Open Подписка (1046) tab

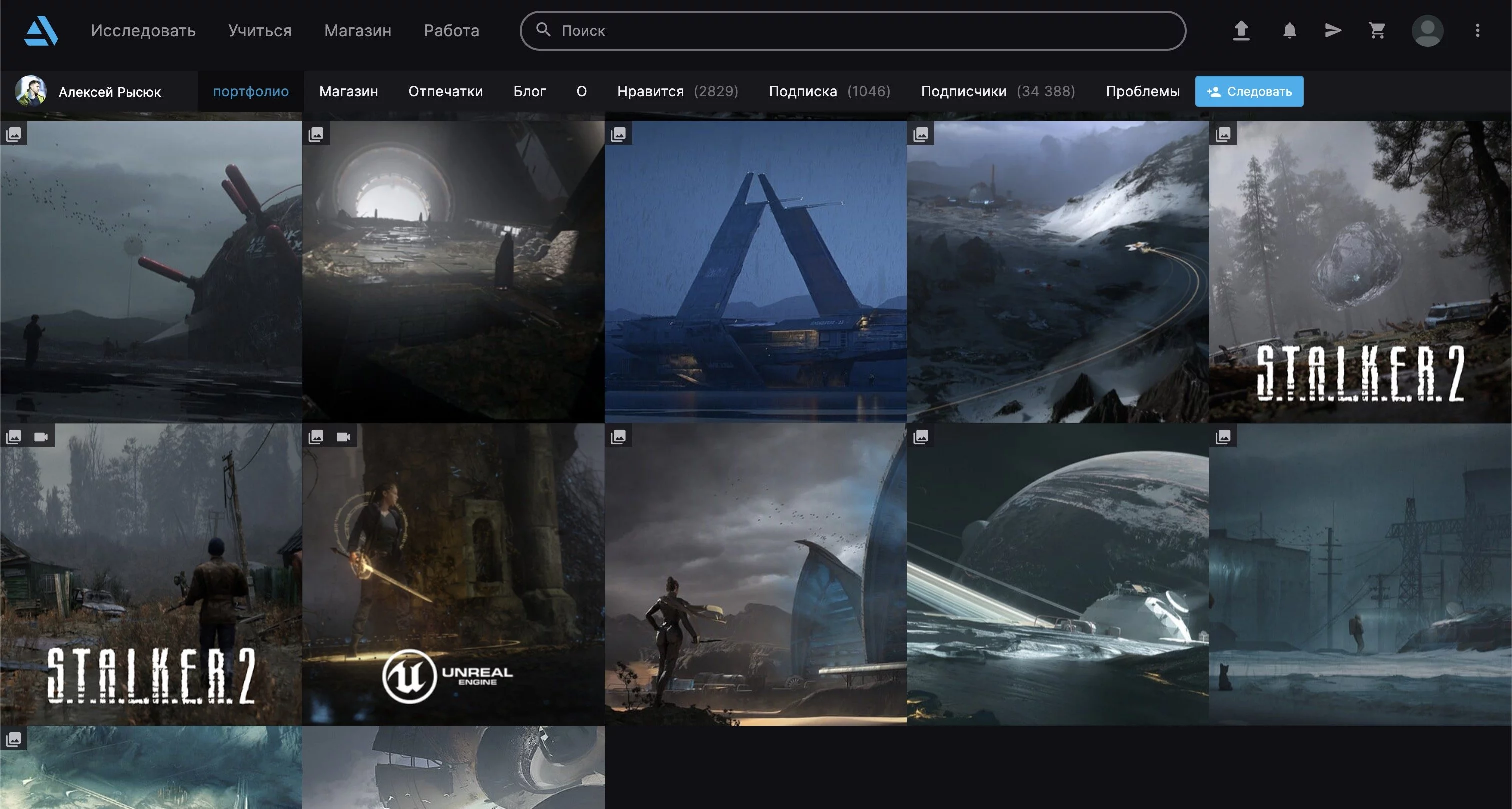[x=830, y=91]
